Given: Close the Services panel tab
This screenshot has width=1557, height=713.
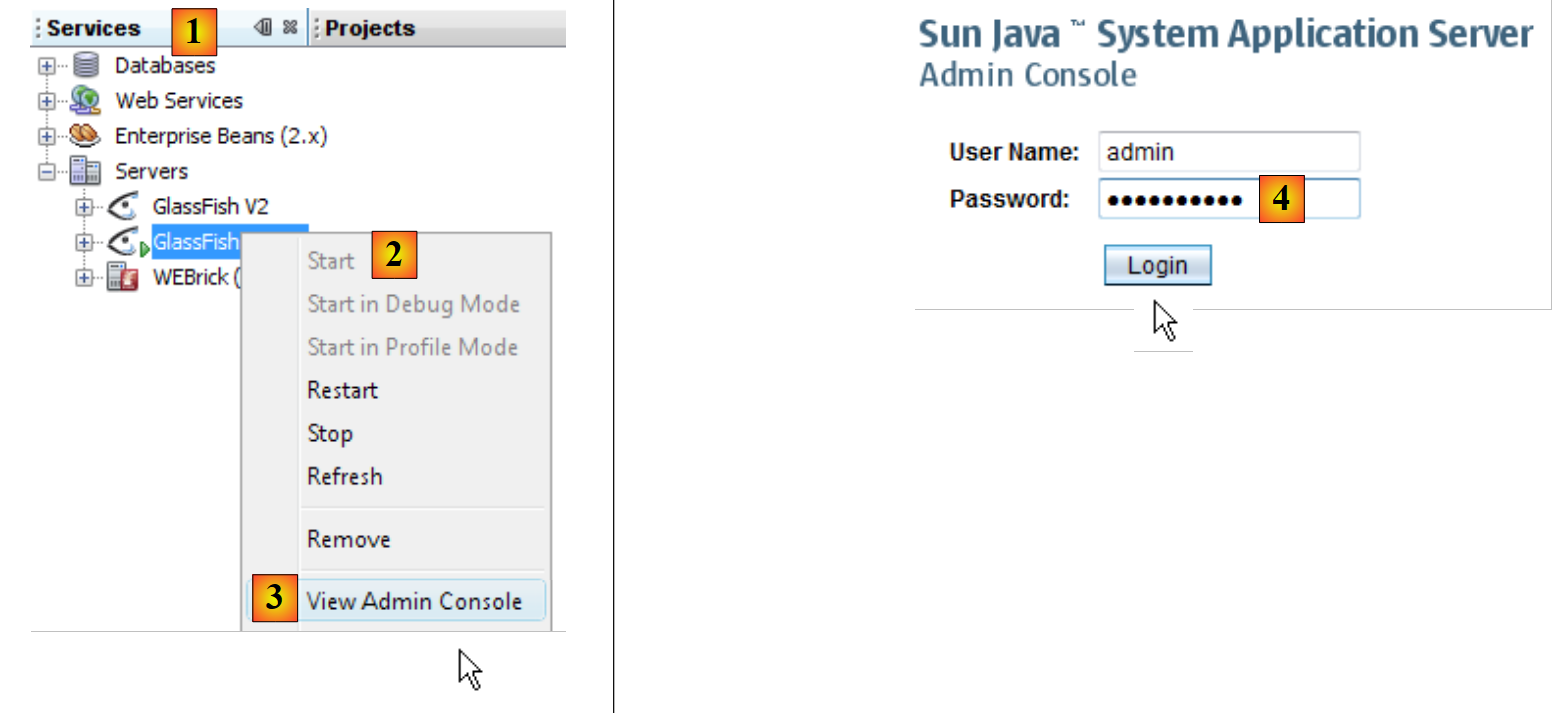Looking at the screenshot, I should [x=290, y=28].
